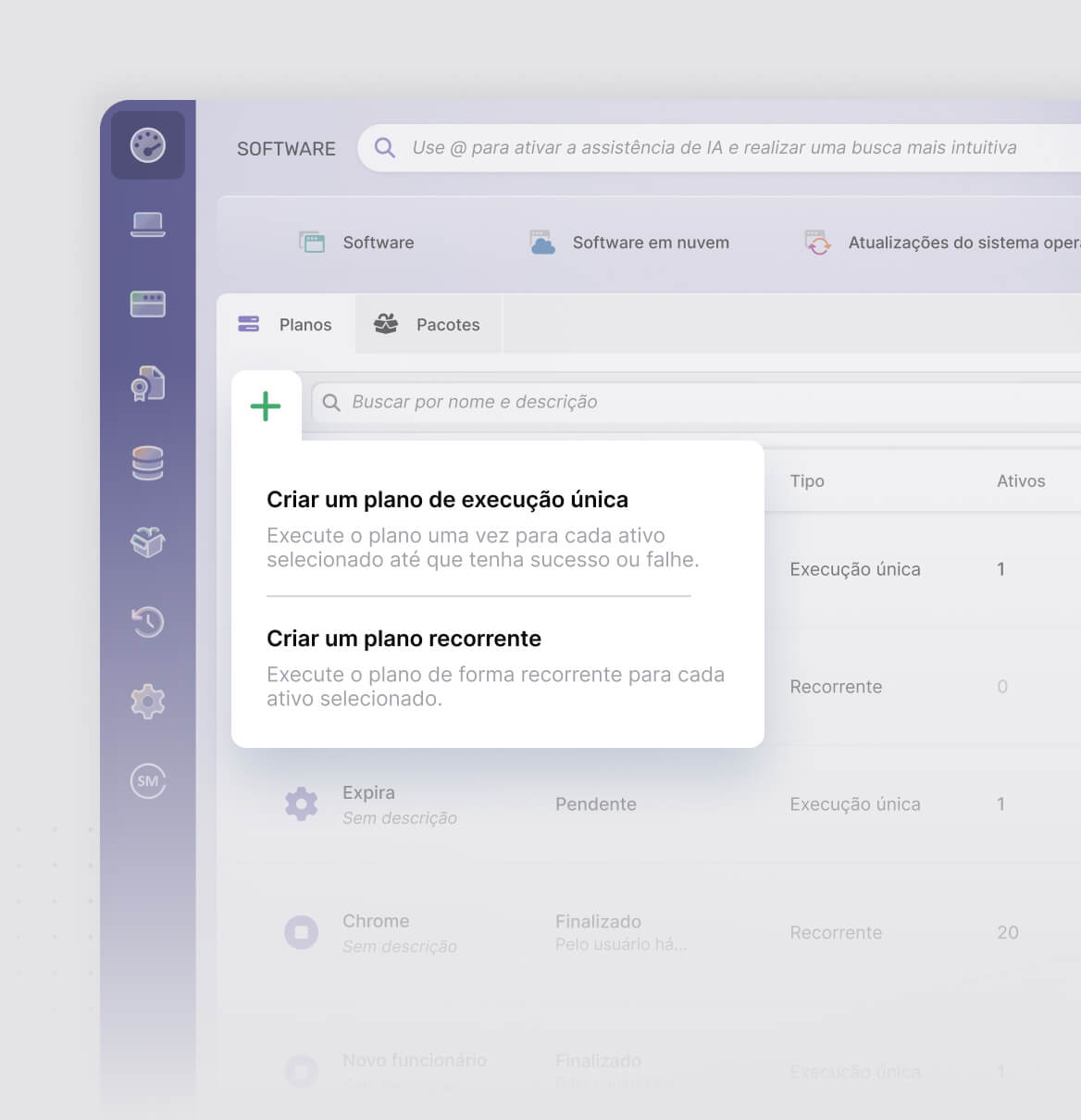Open settings gear icon in sidebar
Screen dimensions: 1081x1120
(148, 702)
